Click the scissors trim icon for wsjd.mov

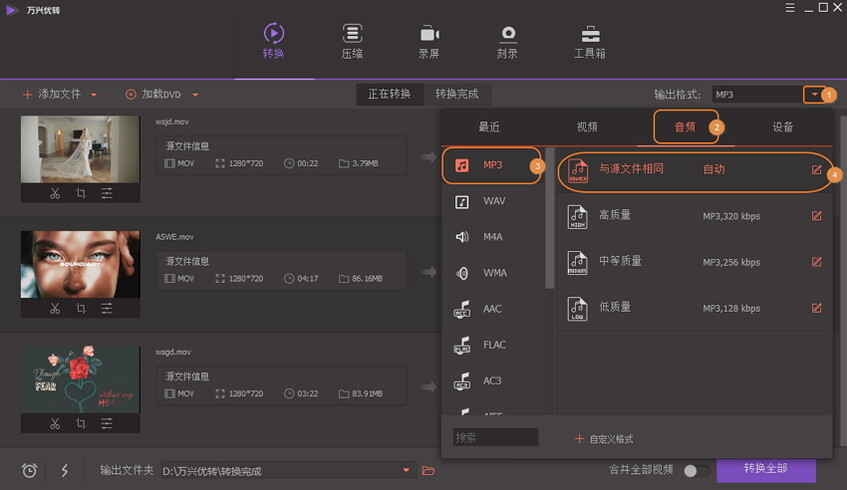click(55, 193)
